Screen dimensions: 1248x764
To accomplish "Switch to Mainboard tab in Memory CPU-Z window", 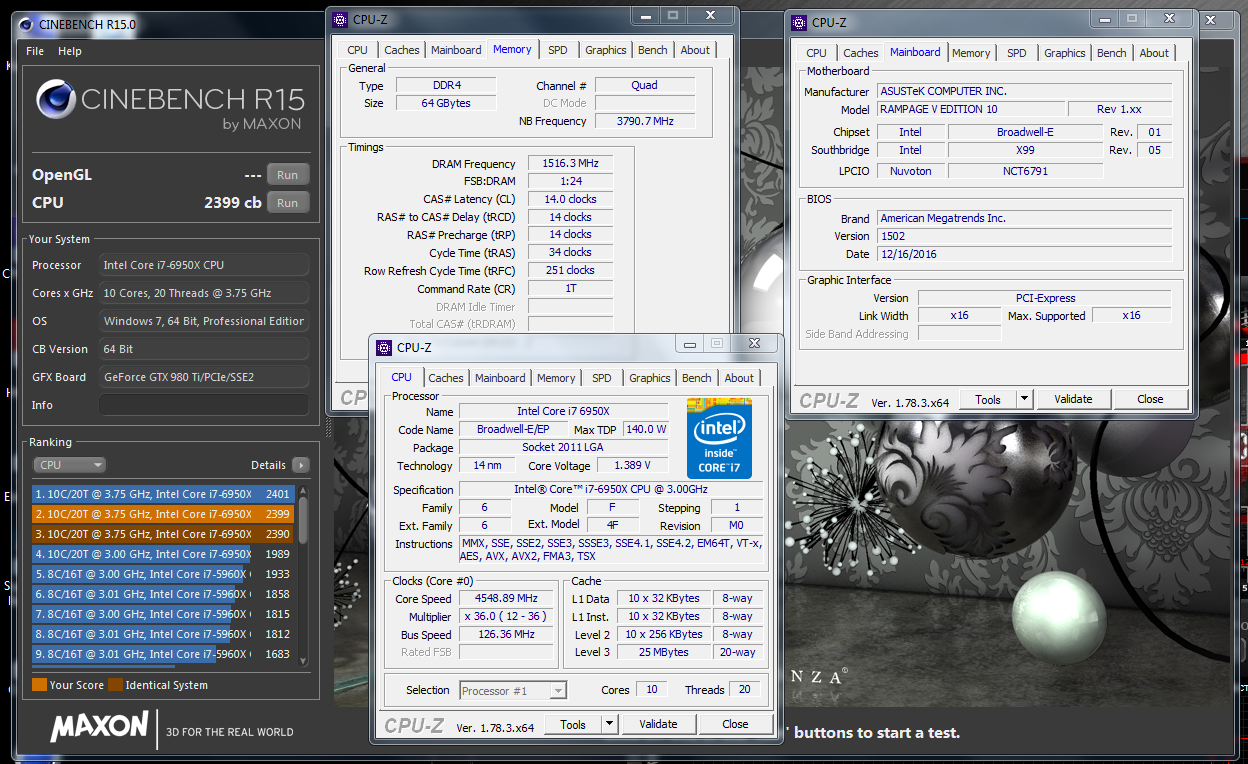I will click(x=456, y=50).
